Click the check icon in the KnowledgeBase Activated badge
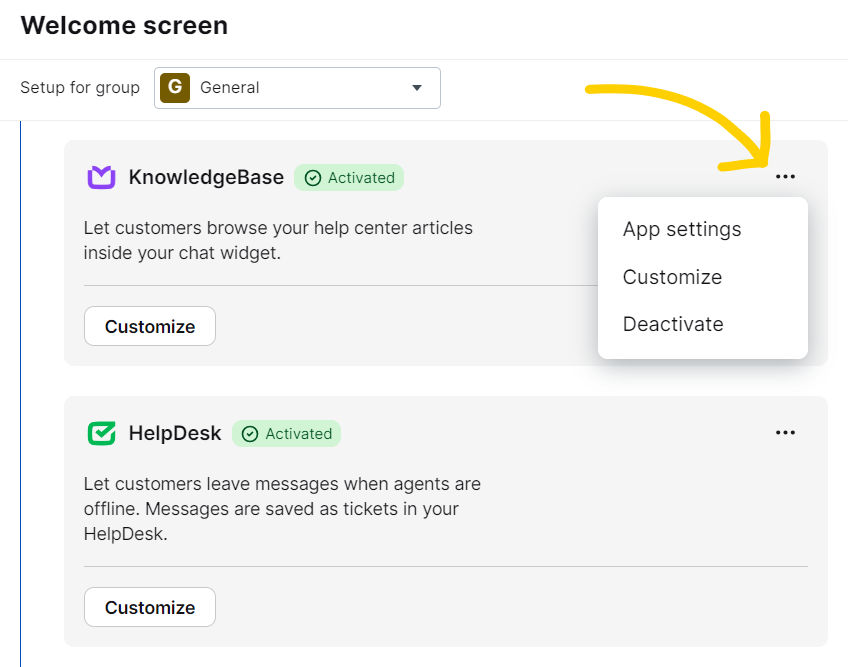Image resolution: width=848 pixels, height=667 pixels. point(313,178)
